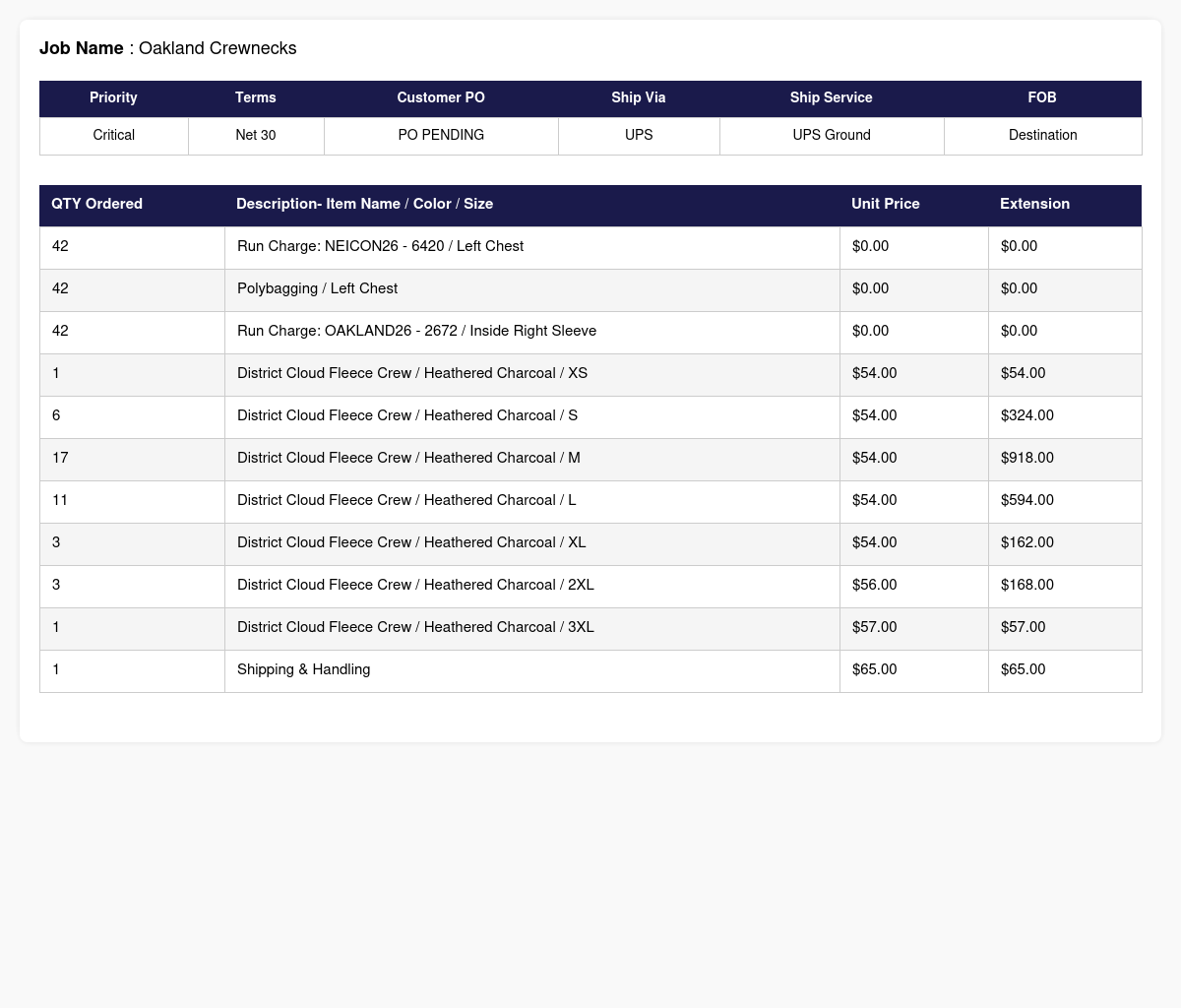
Task: Click the $168.00 extension amount
Action: (1027, 585)
